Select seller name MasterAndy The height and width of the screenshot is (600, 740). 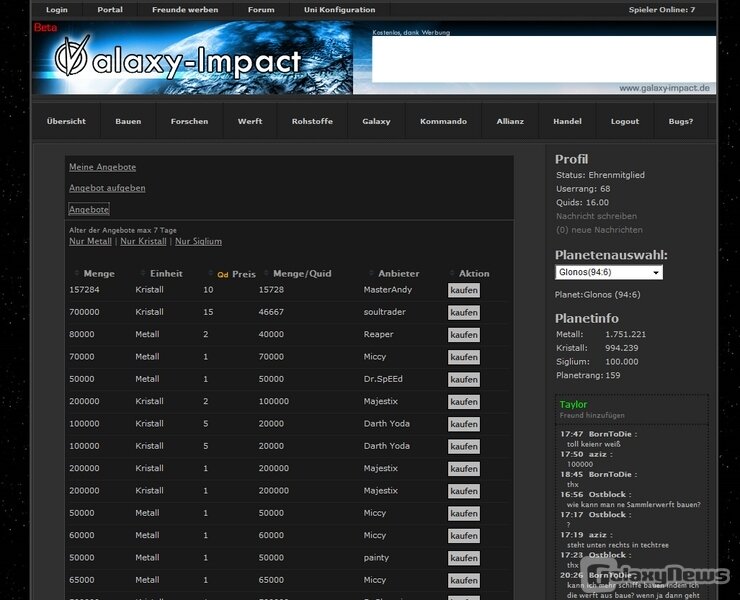387,289
